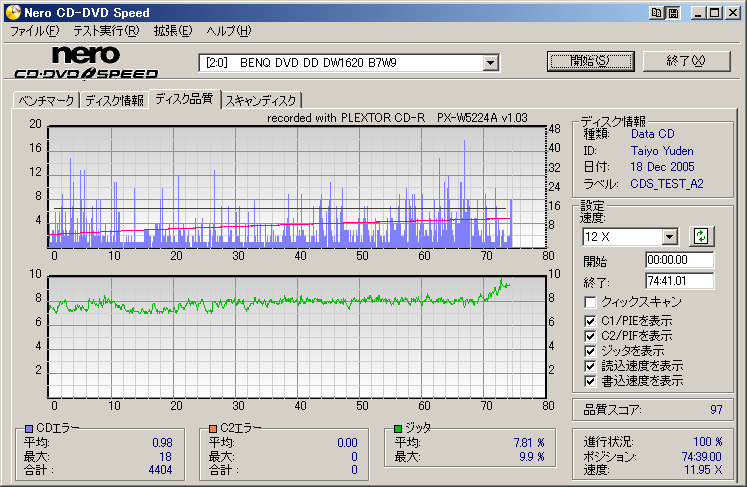Toggle the 書込速度を表示 checkbox
Viewport: 747px width, 487px height.
pyautogui.click(x=591, y=381)
